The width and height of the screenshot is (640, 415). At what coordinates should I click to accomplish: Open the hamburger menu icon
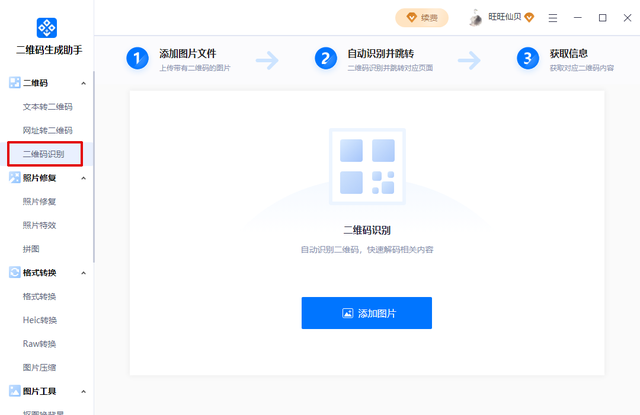point(553,18)
